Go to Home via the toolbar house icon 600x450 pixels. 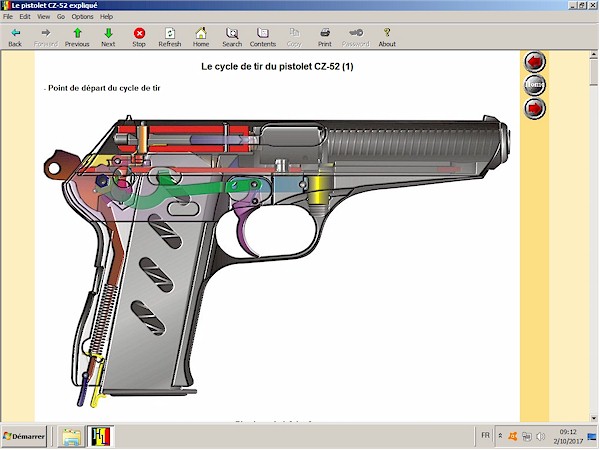coord(201,38)
